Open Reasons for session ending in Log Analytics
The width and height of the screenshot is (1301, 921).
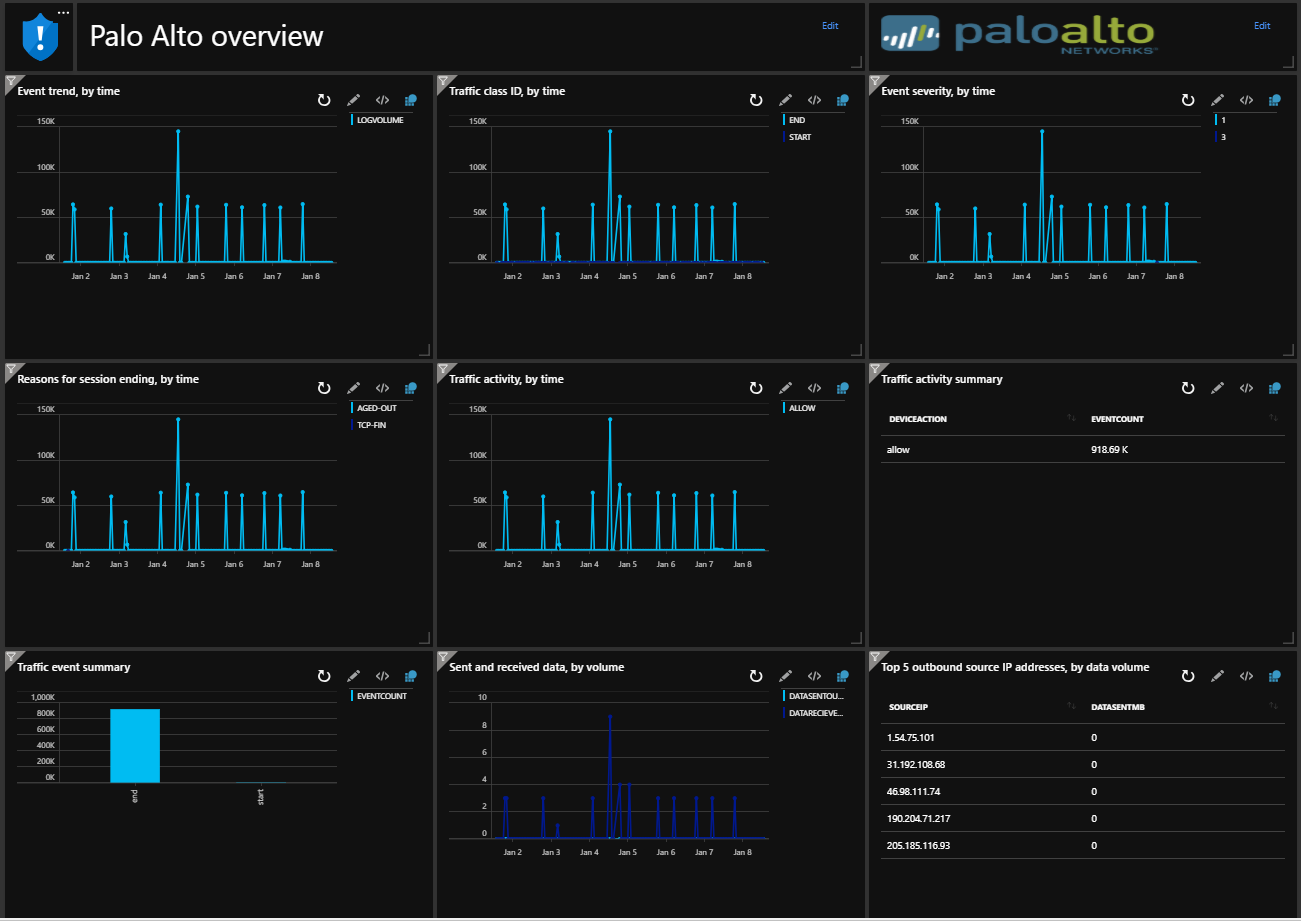click(411, 388)
